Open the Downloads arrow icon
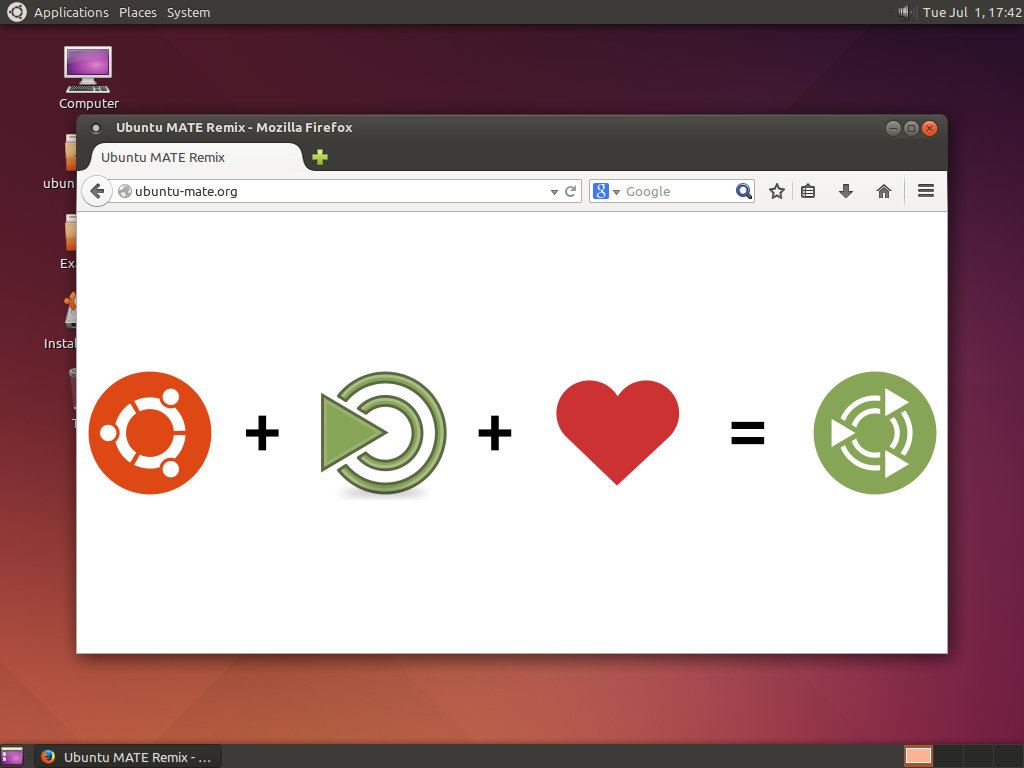 pos(846,191)
